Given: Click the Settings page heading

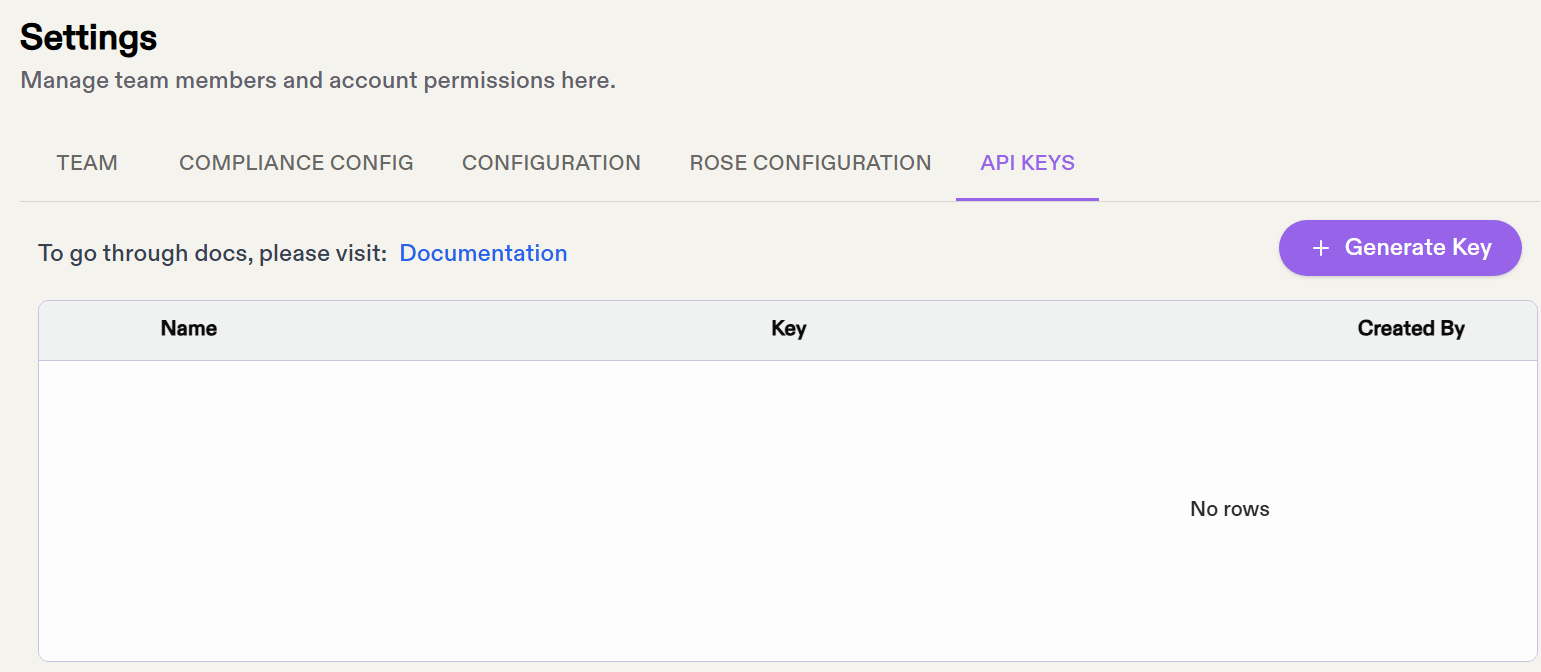Looking at the screenshot, I should 89,38.
